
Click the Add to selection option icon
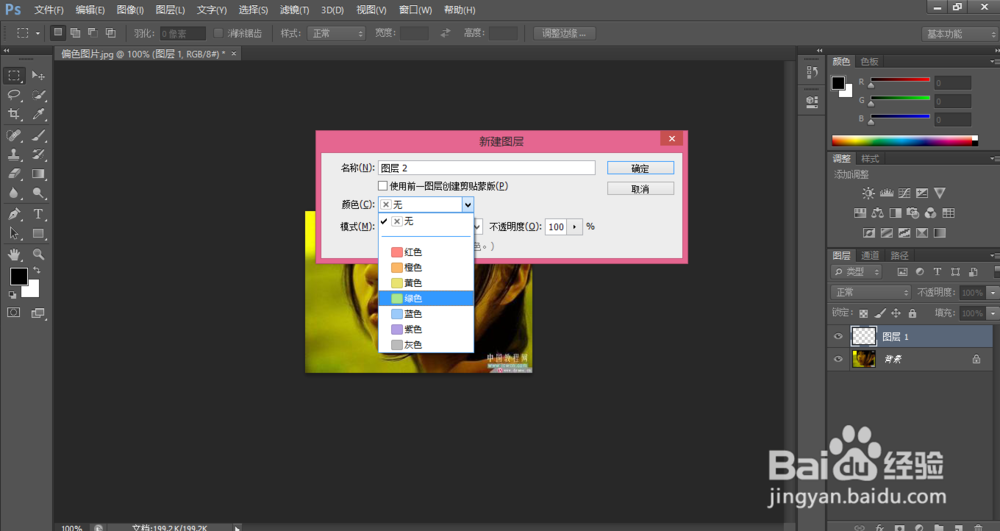pyautogui.click(x=75, y=33)
